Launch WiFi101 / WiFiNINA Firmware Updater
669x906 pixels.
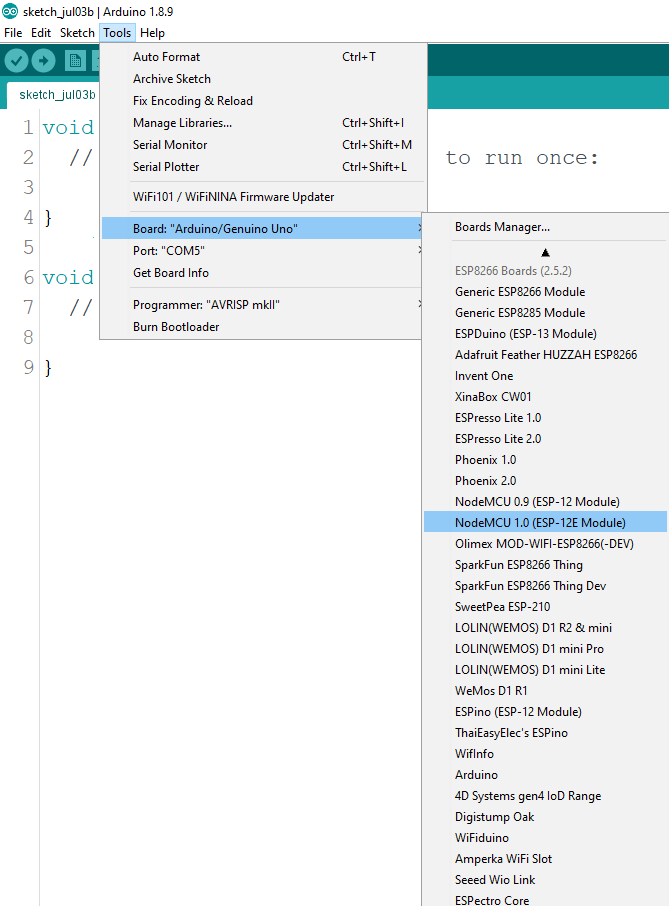click(x=263, y=196)
